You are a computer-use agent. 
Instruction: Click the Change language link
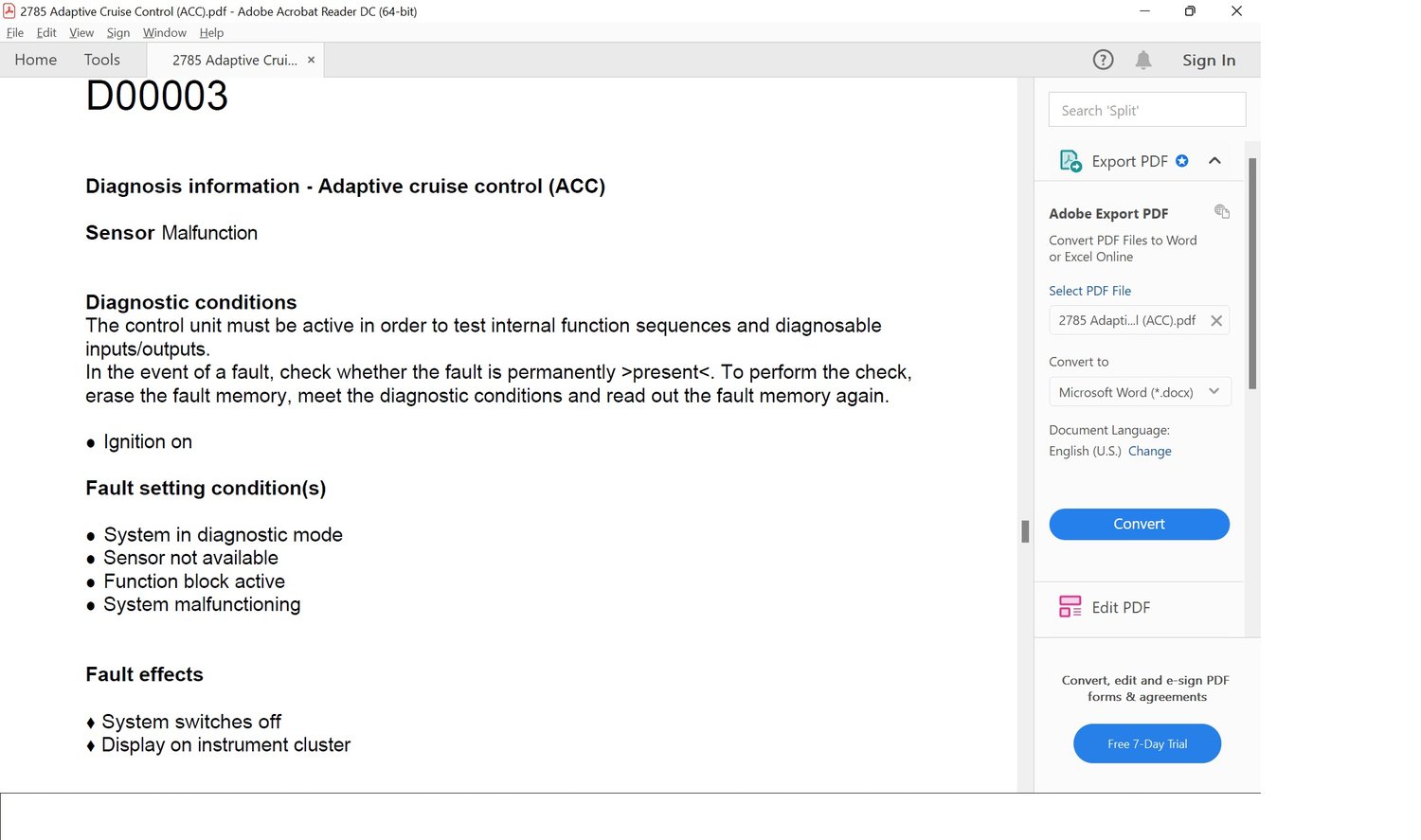coord(1149,451)
